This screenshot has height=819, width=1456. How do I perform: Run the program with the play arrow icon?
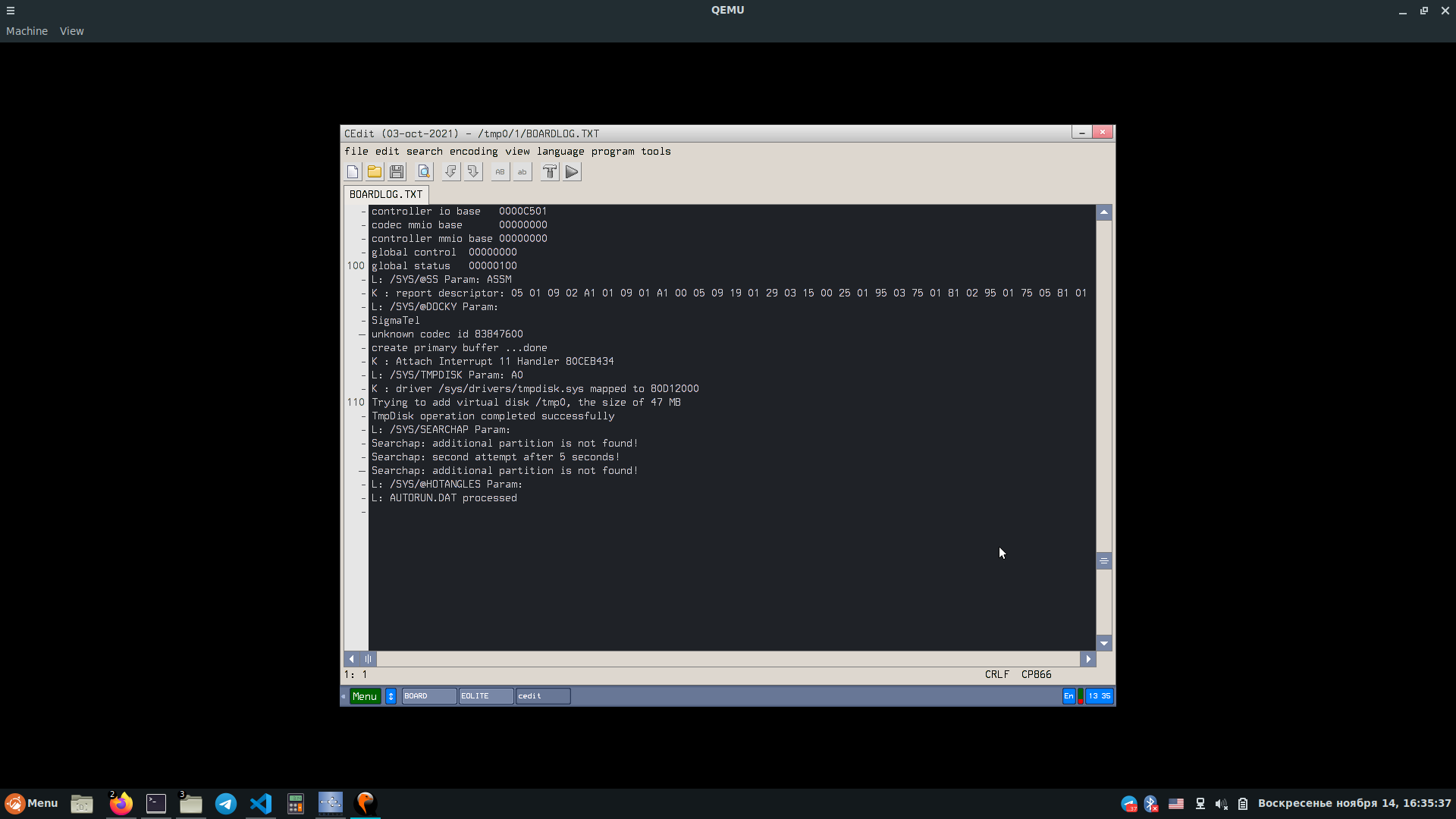coord(572,172)
